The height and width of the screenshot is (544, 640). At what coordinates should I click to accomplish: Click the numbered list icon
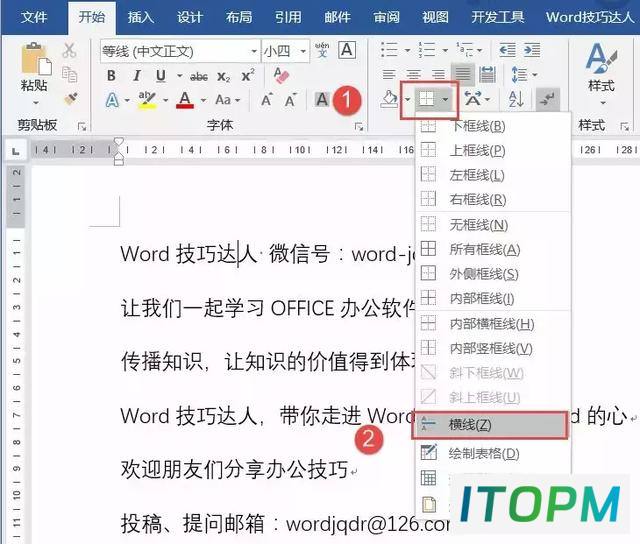click(427, 50)
